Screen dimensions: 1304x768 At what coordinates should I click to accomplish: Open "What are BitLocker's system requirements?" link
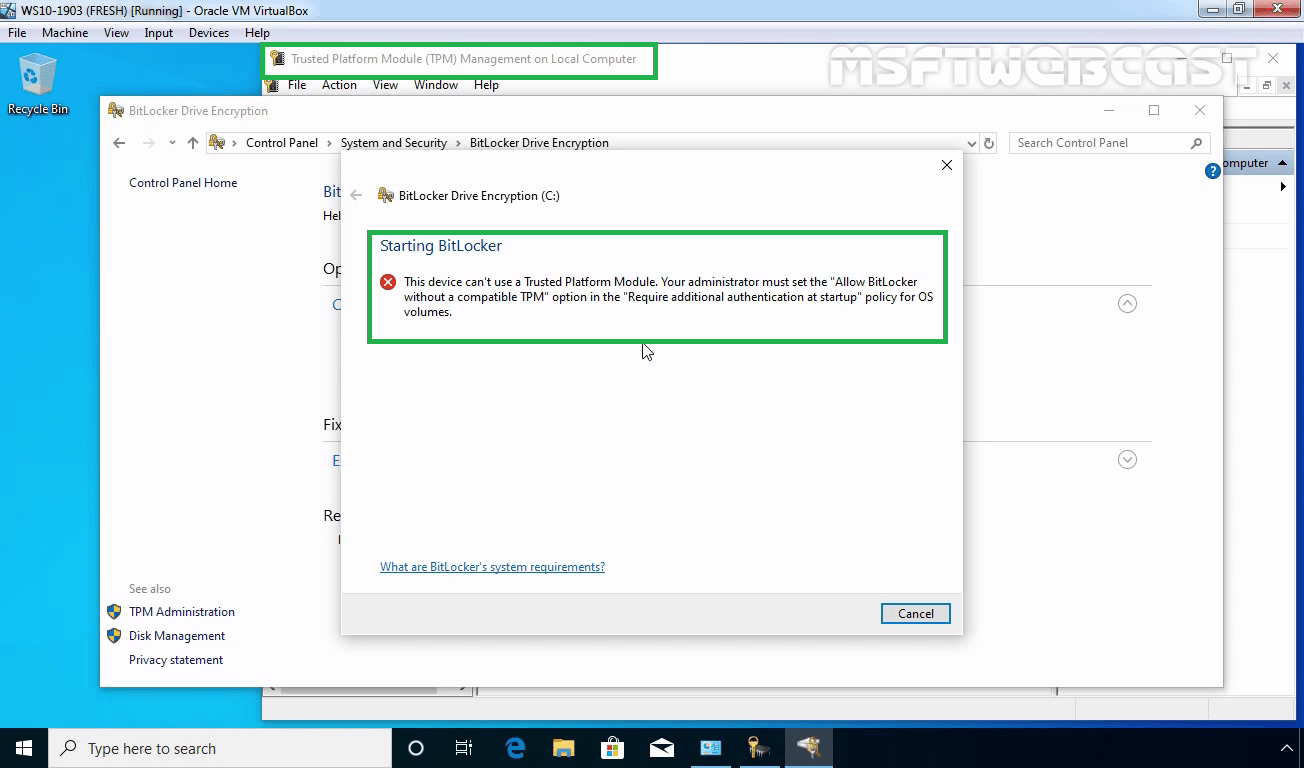pyautogui.click(x=492, y=567)
